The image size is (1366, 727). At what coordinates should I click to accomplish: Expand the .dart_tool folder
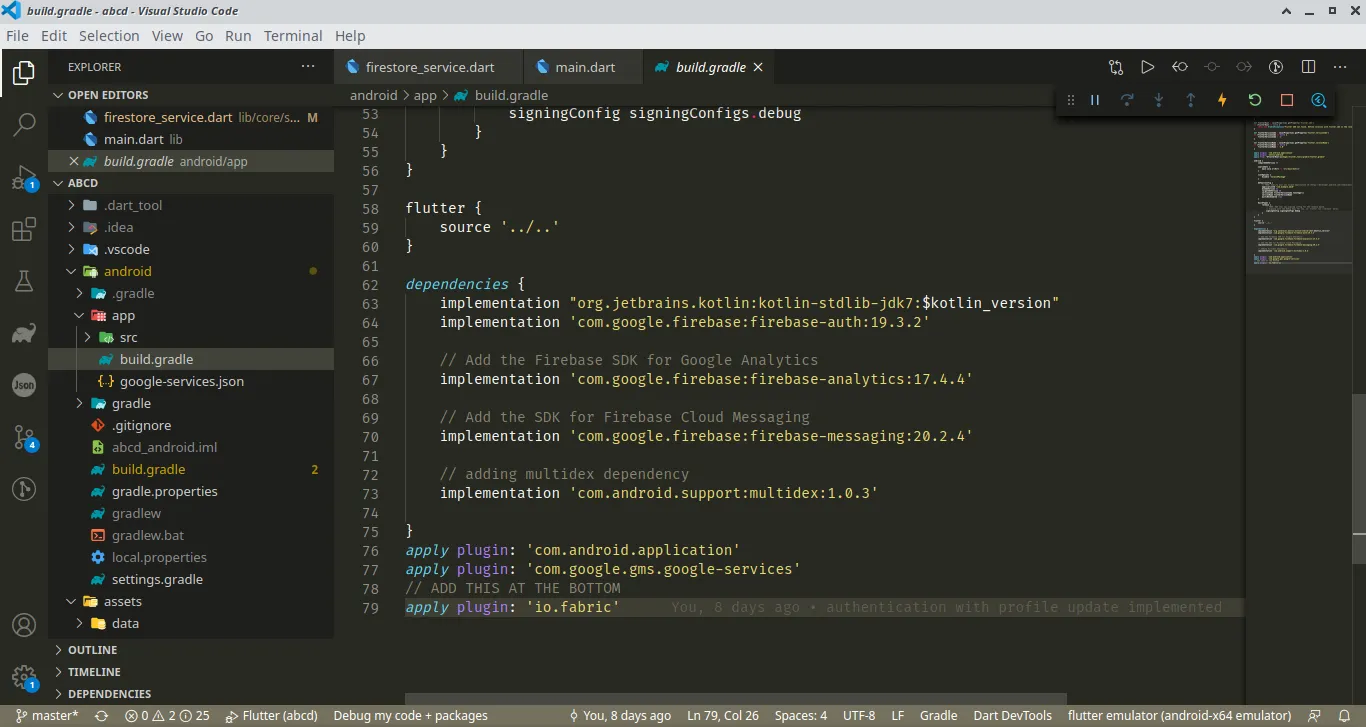pyautogui.click(x=132, y=205)
